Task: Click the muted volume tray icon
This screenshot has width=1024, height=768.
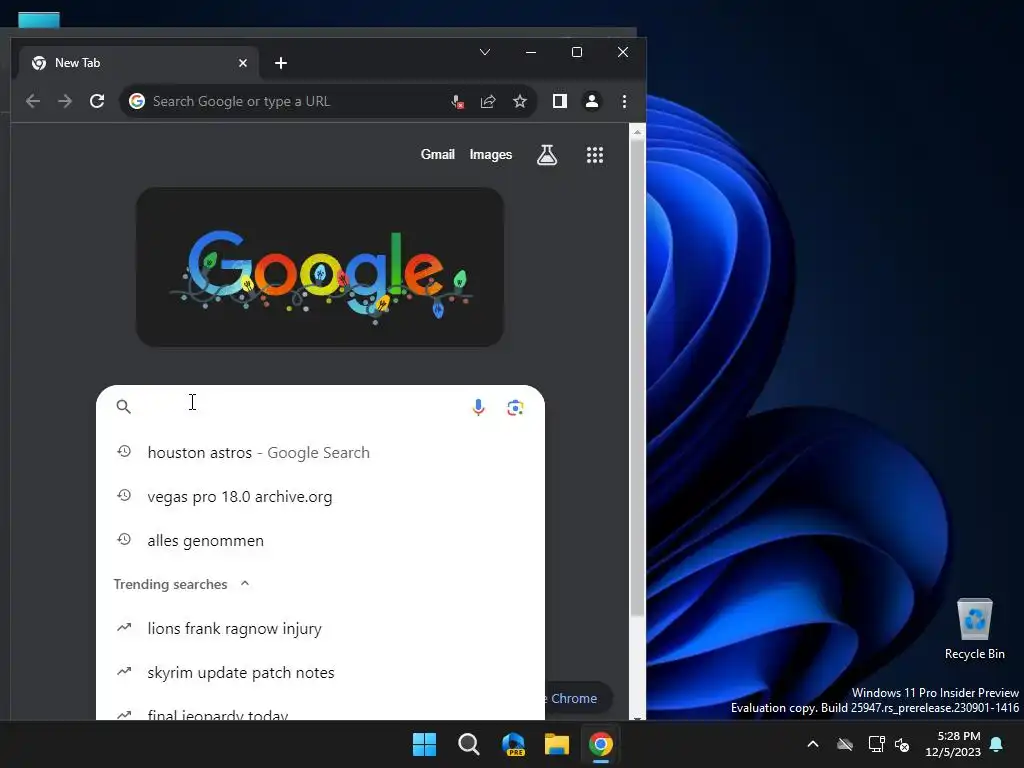Action: coord(902,744)
